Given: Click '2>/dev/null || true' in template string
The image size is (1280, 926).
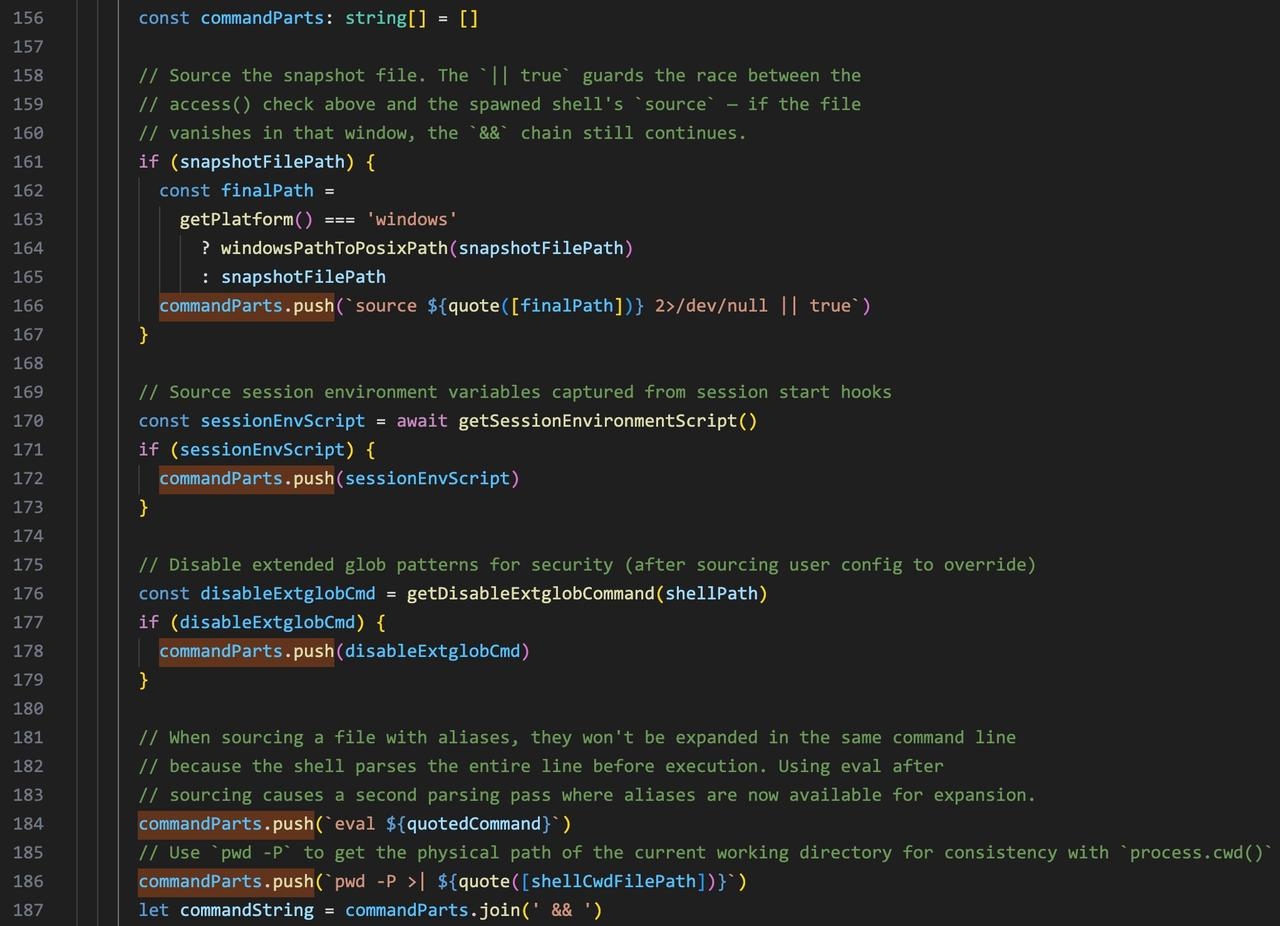Looking at the screenshot, I should tap(752, 306).
